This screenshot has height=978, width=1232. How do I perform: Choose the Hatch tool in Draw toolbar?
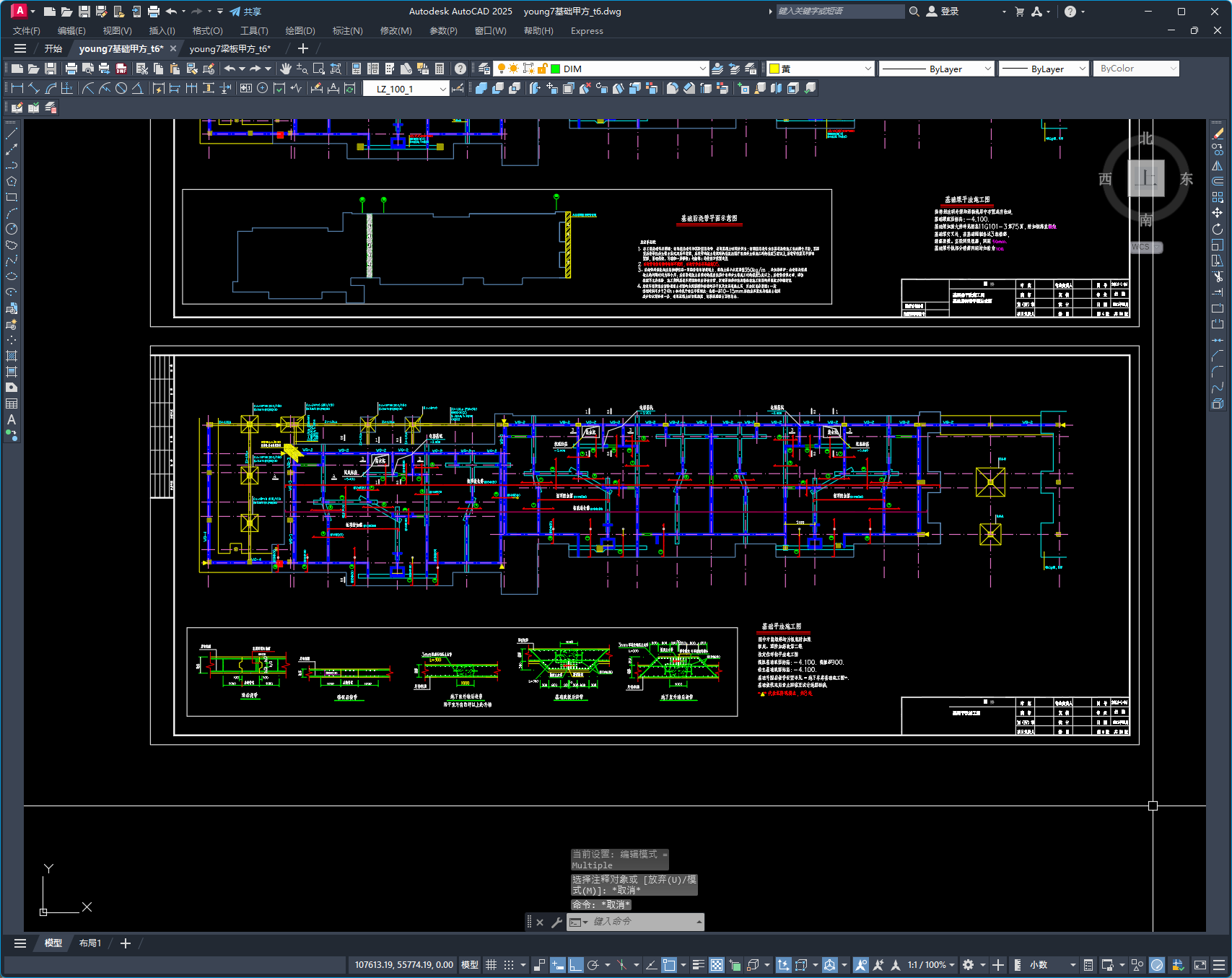[12, 356]
